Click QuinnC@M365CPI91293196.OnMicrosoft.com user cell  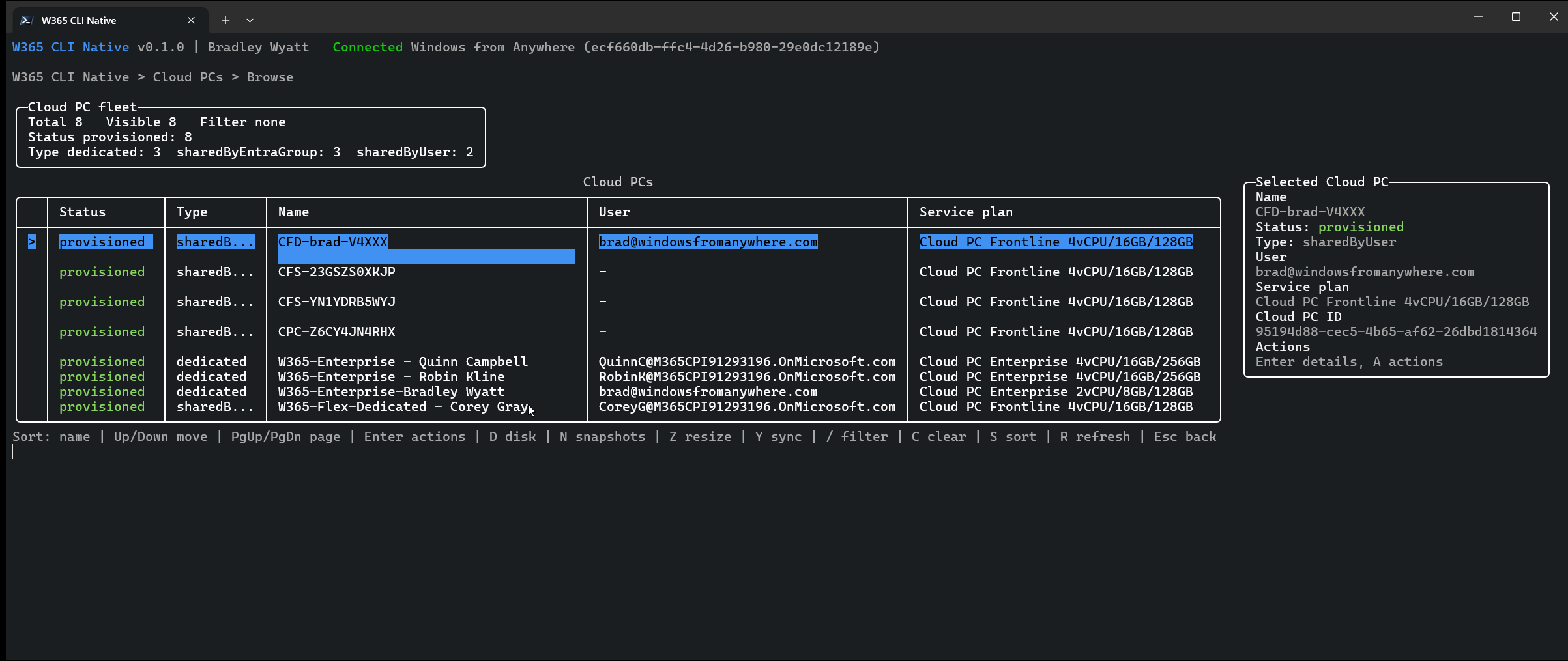747,362
